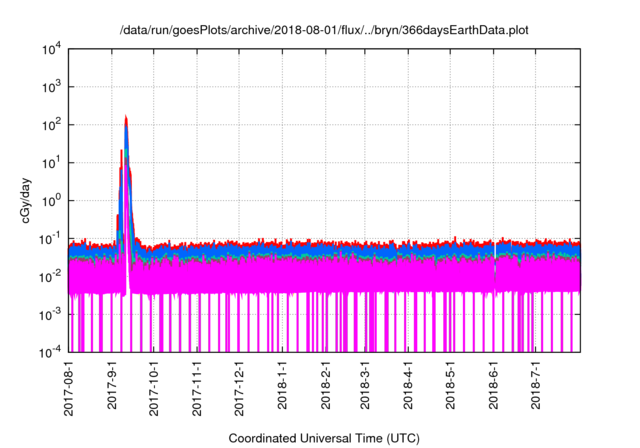
Task: Click the 10^-1 y-axis tick label
Action: [x=50, y=239]
